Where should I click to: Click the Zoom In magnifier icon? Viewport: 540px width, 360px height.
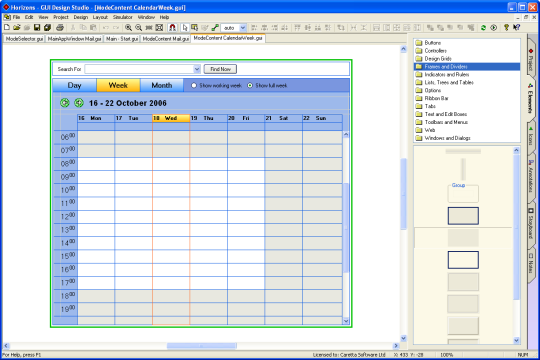(x=128, y=28)
